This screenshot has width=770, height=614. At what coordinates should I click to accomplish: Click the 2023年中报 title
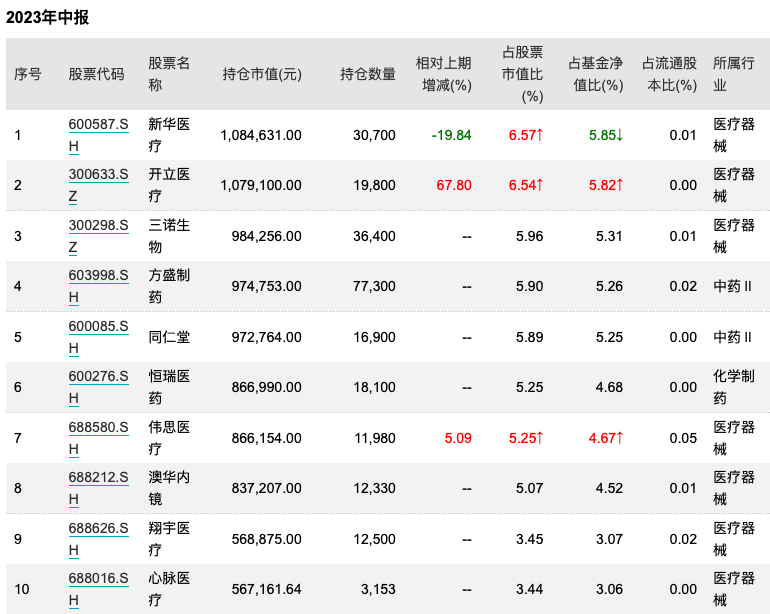click(47, 18)
